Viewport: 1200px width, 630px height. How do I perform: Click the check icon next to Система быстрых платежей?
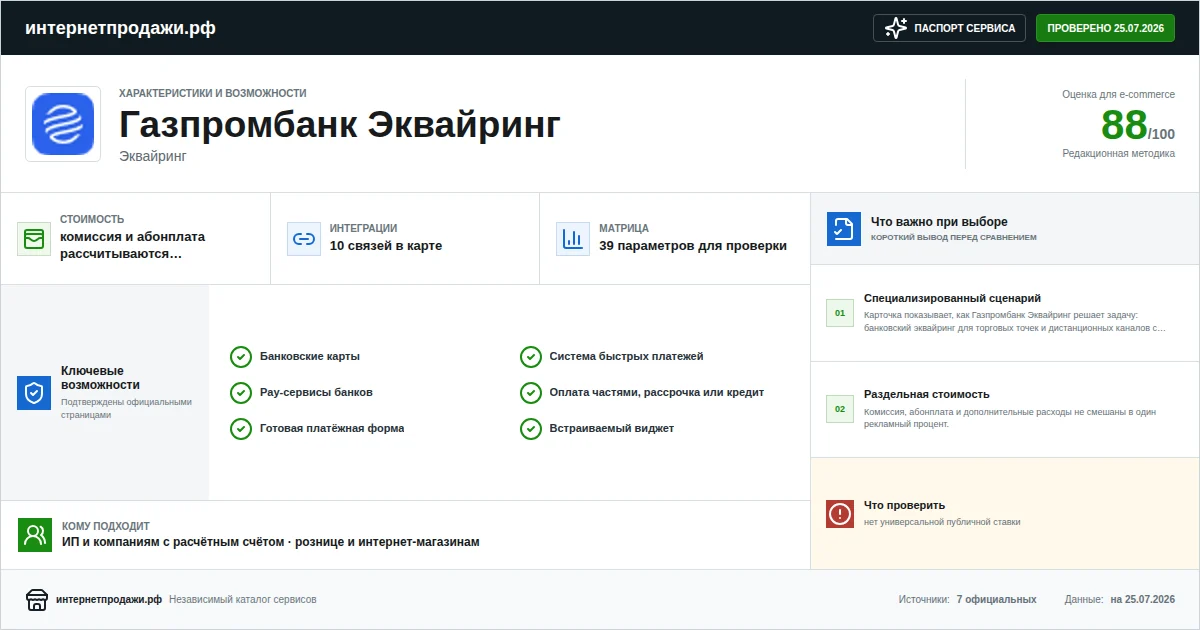click(530, 357)
